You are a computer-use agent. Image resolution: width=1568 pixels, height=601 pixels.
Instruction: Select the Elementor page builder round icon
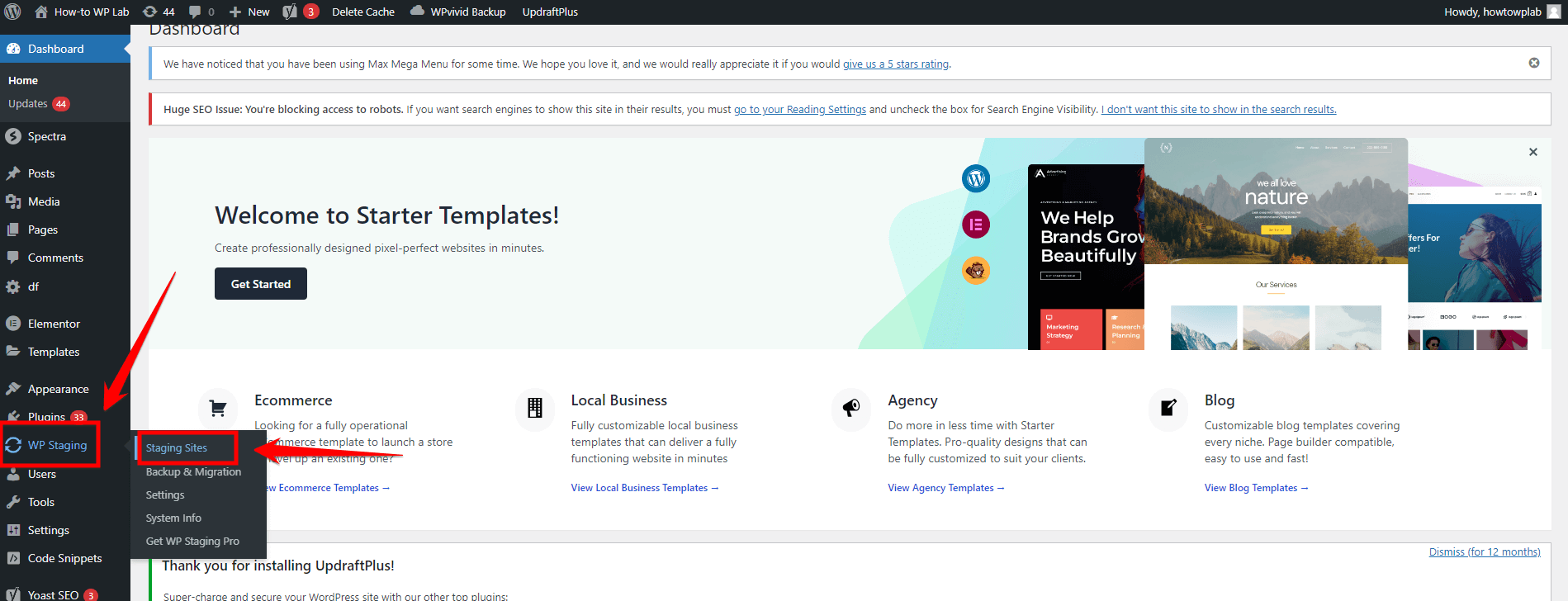(x=975, y=225)
